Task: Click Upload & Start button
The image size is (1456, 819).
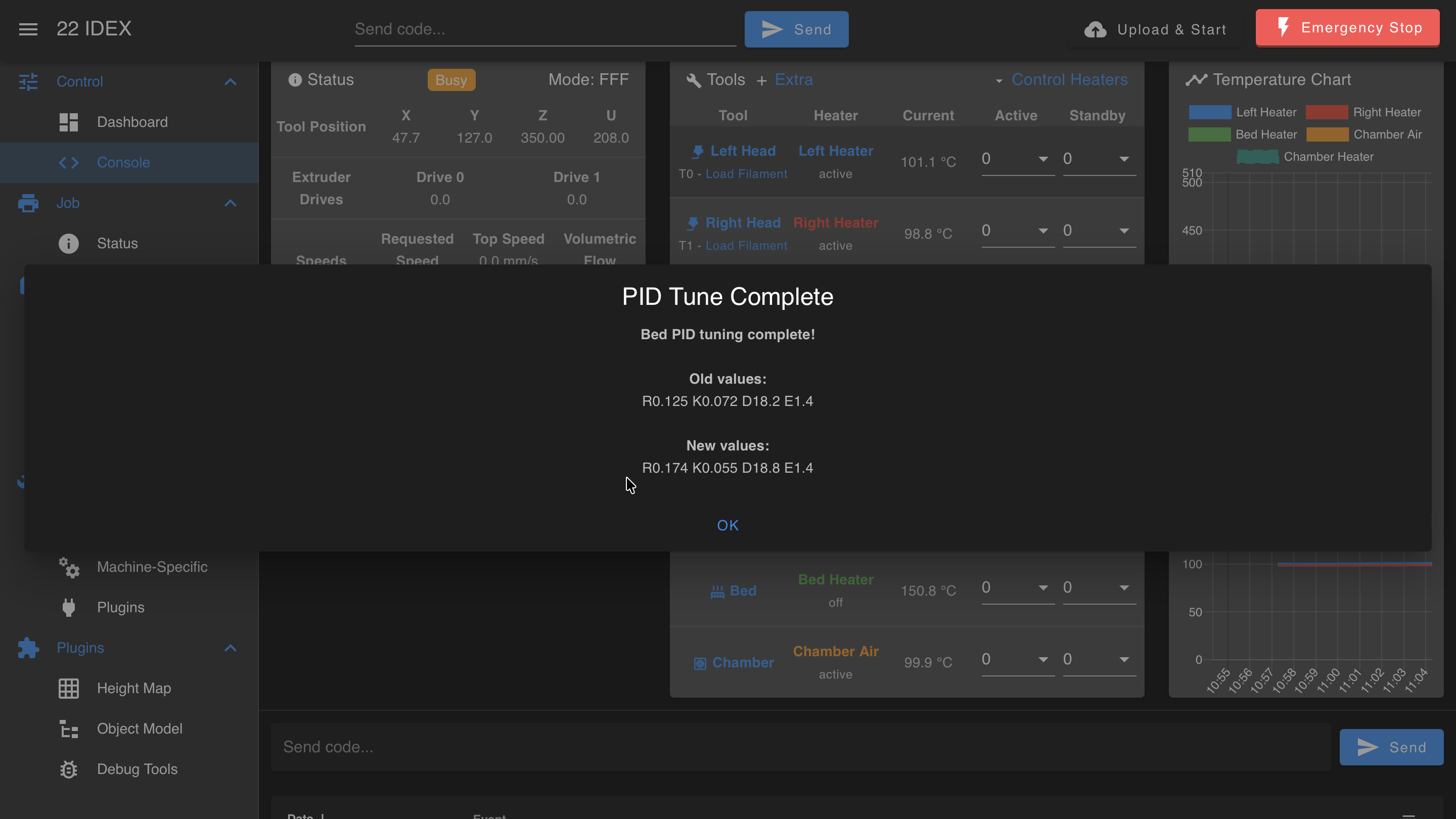Action: (x=1155, y=29)
